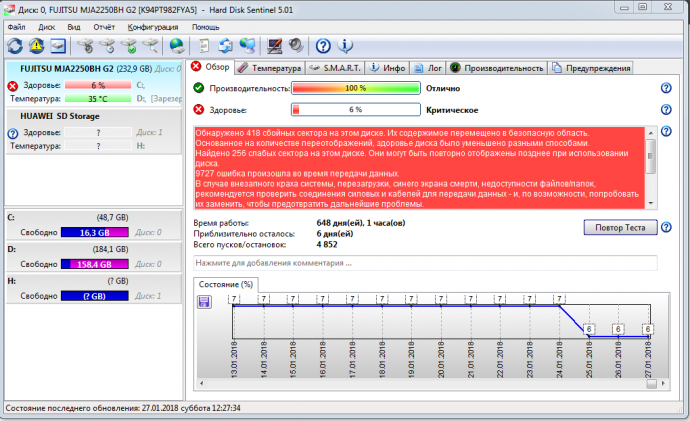
Task: Click the 648 дня(ей), 1 часа(ов) value
Action: tap(361, 223)
